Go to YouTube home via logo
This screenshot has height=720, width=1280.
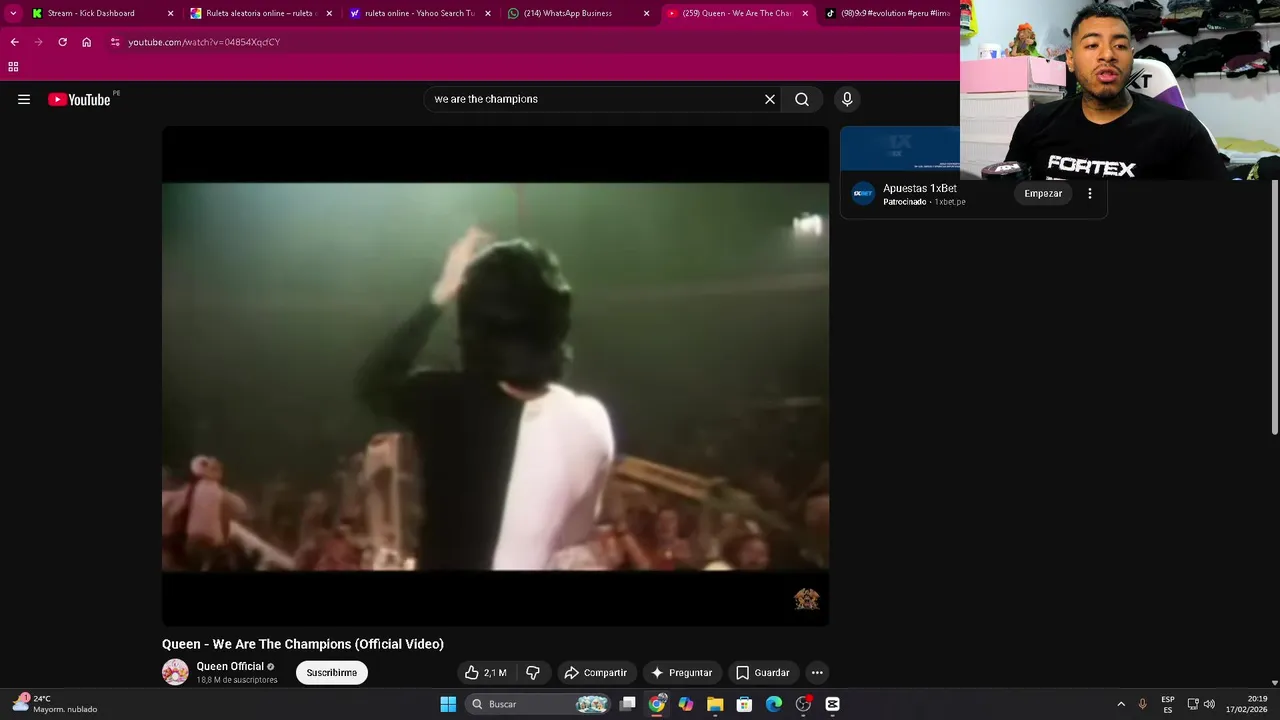point(79,99)
